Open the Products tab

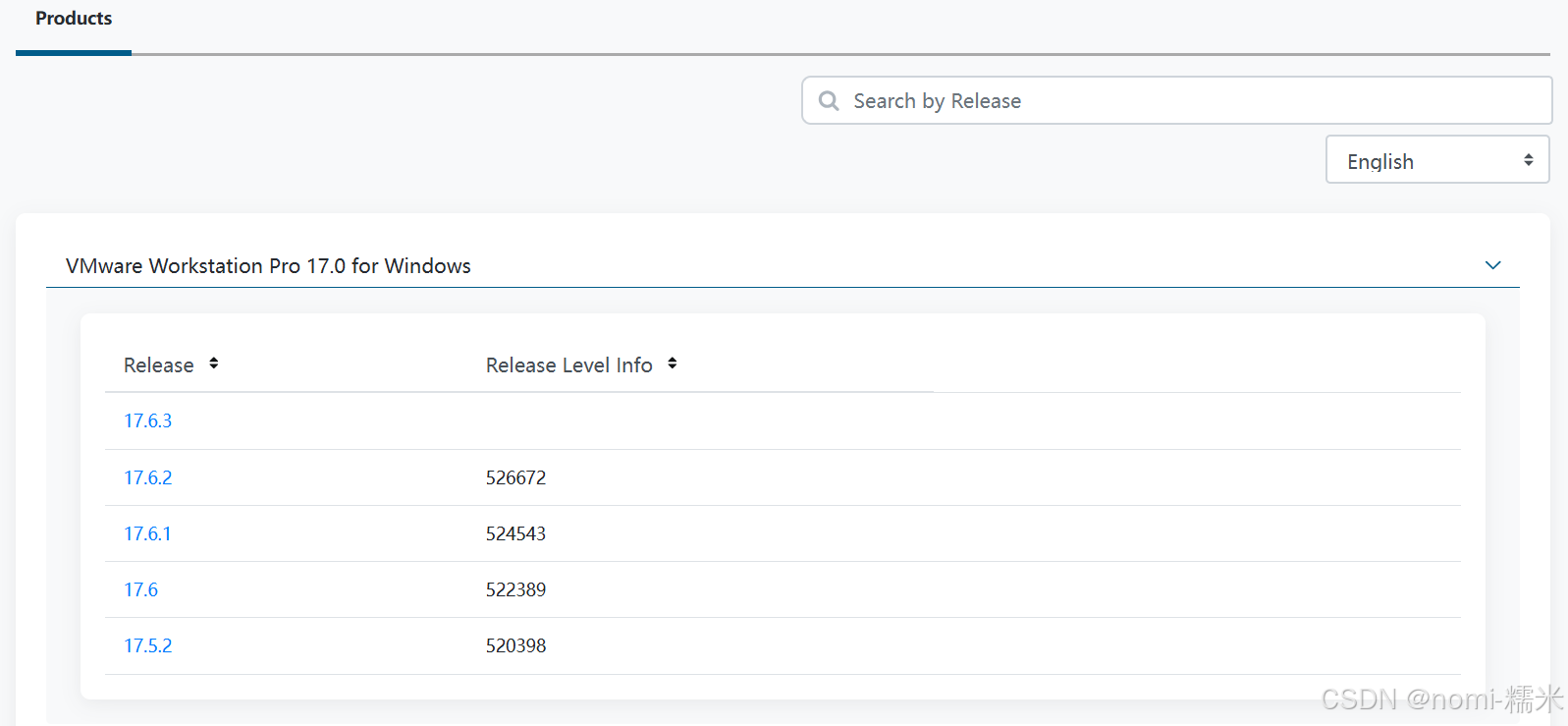point(74,19)
